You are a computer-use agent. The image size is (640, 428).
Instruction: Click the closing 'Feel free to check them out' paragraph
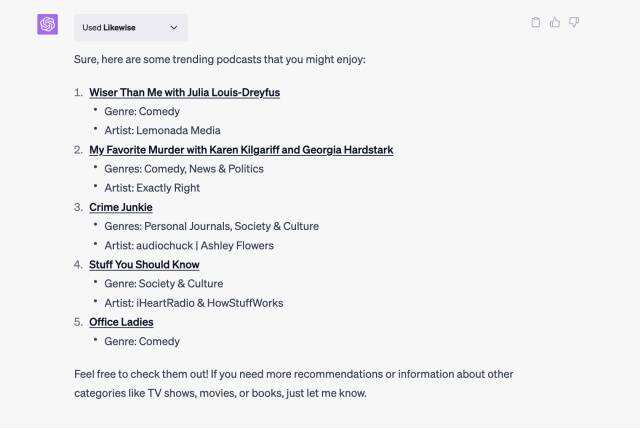click(293, 383)
